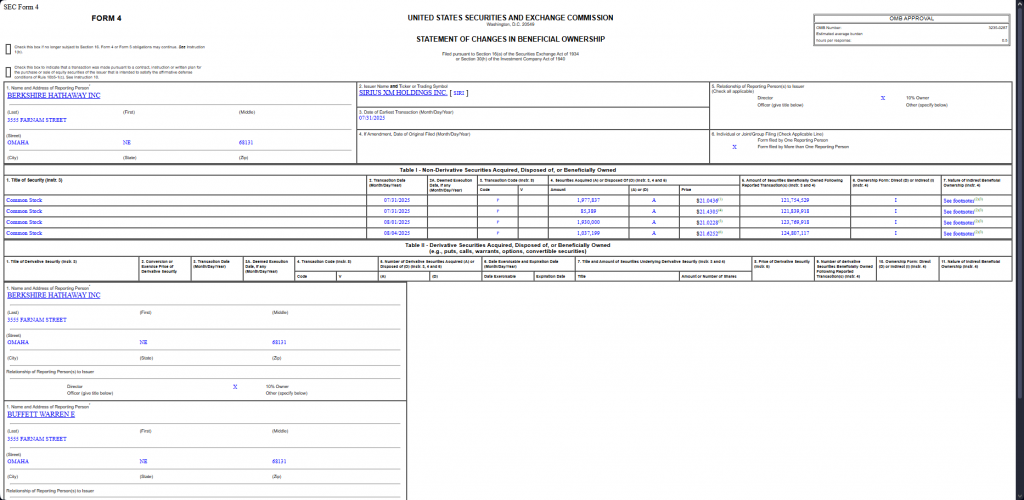Viewport: 1024px width, 500px height.
Task: Click the beneficially owned total 123,769,918
Action: [x=795, y=223]
